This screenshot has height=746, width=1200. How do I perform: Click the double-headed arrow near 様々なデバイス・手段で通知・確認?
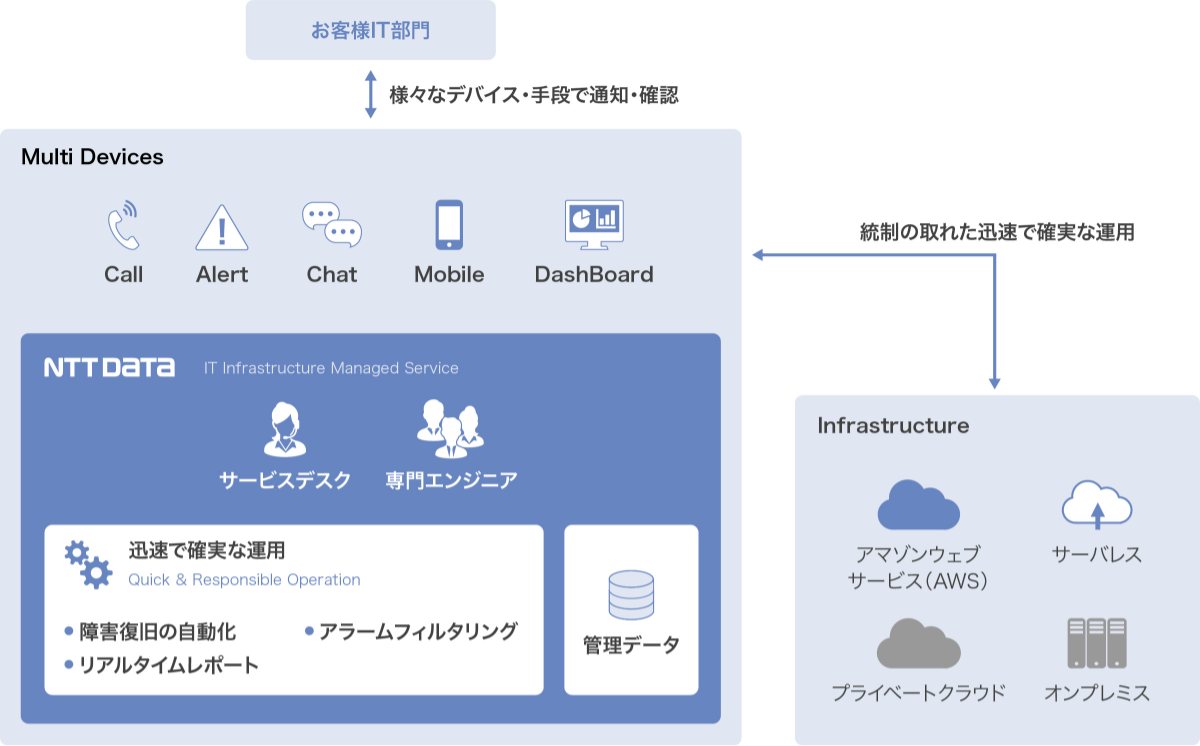tap(370, 91)
